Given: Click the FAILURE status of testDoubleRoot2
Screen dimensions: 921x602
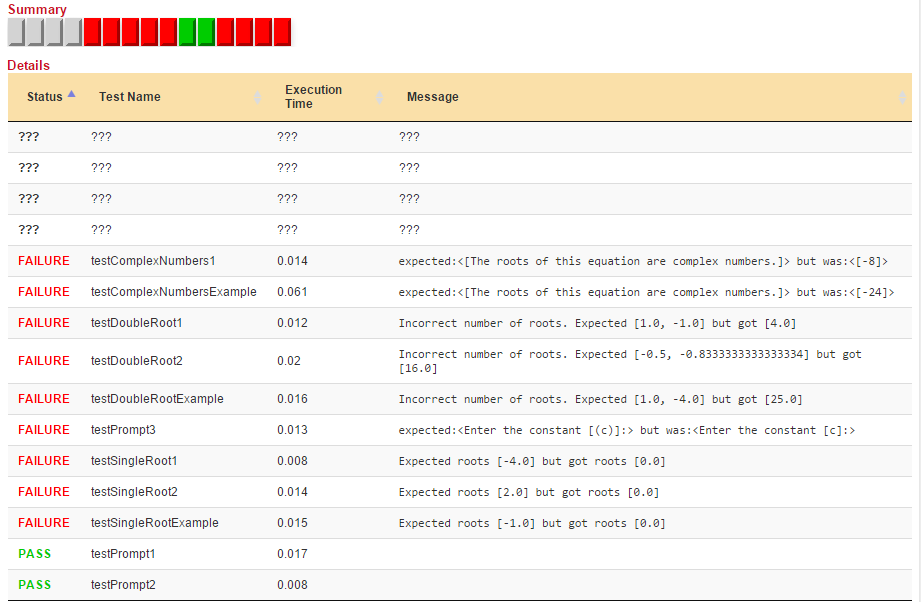Looking at the screenshot, I should click(44, 361).
